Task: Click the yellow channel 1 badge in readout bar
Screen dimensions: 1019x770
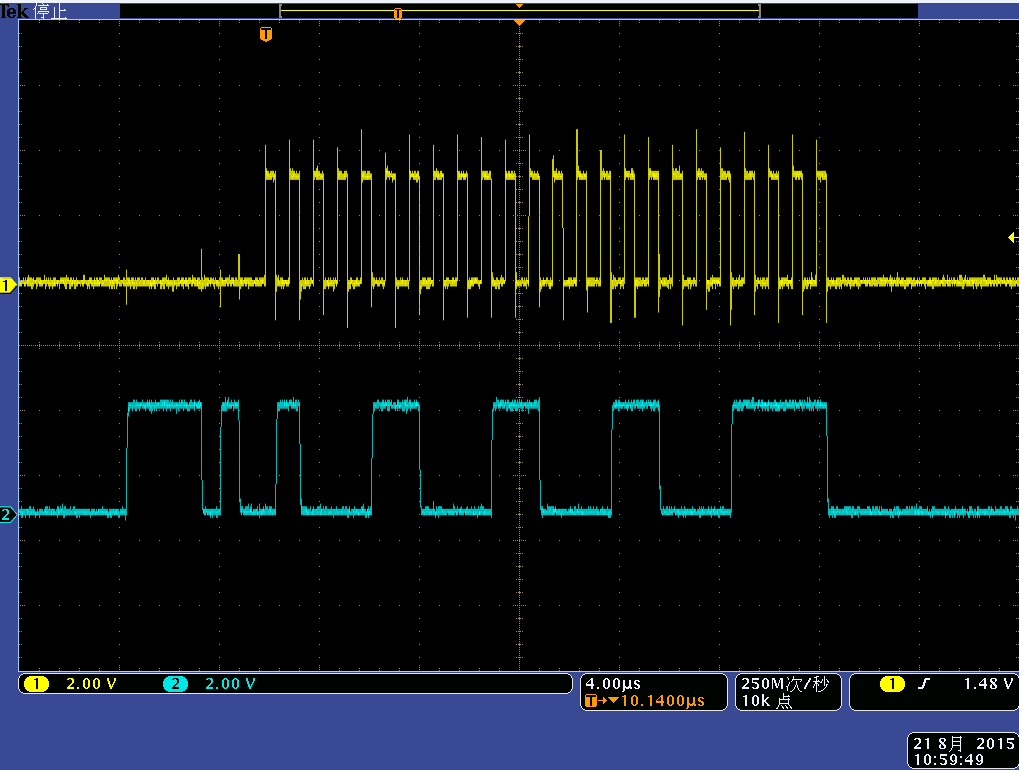Action: tap(36, 684)
